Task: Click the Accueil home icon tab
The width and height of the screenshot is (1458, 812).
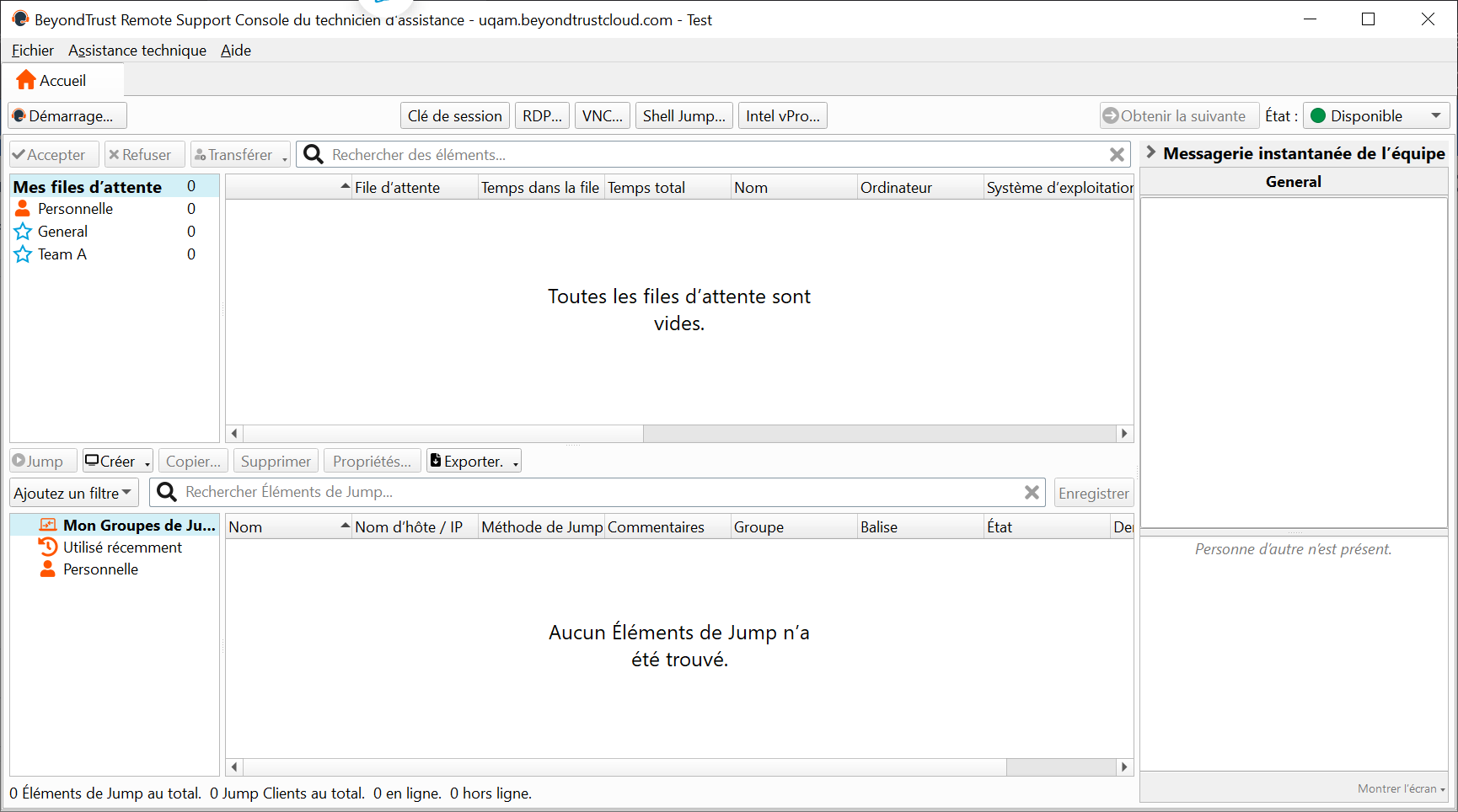Action: (52, 81)
